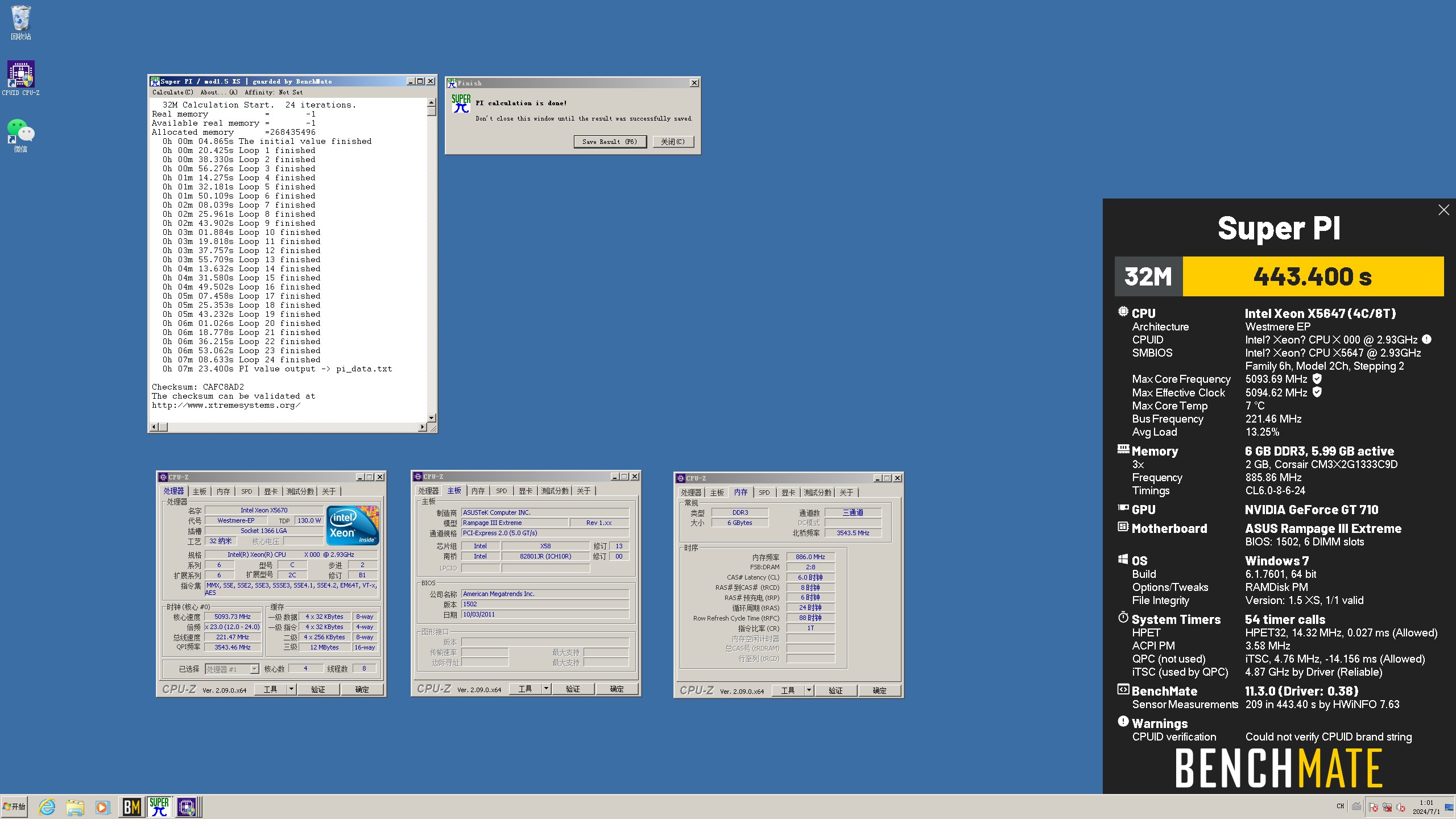This screenshot has height=819, width=1456.
Task: Click Max Core Frequency verified shield icon
Action: (x=1317, y=379)
